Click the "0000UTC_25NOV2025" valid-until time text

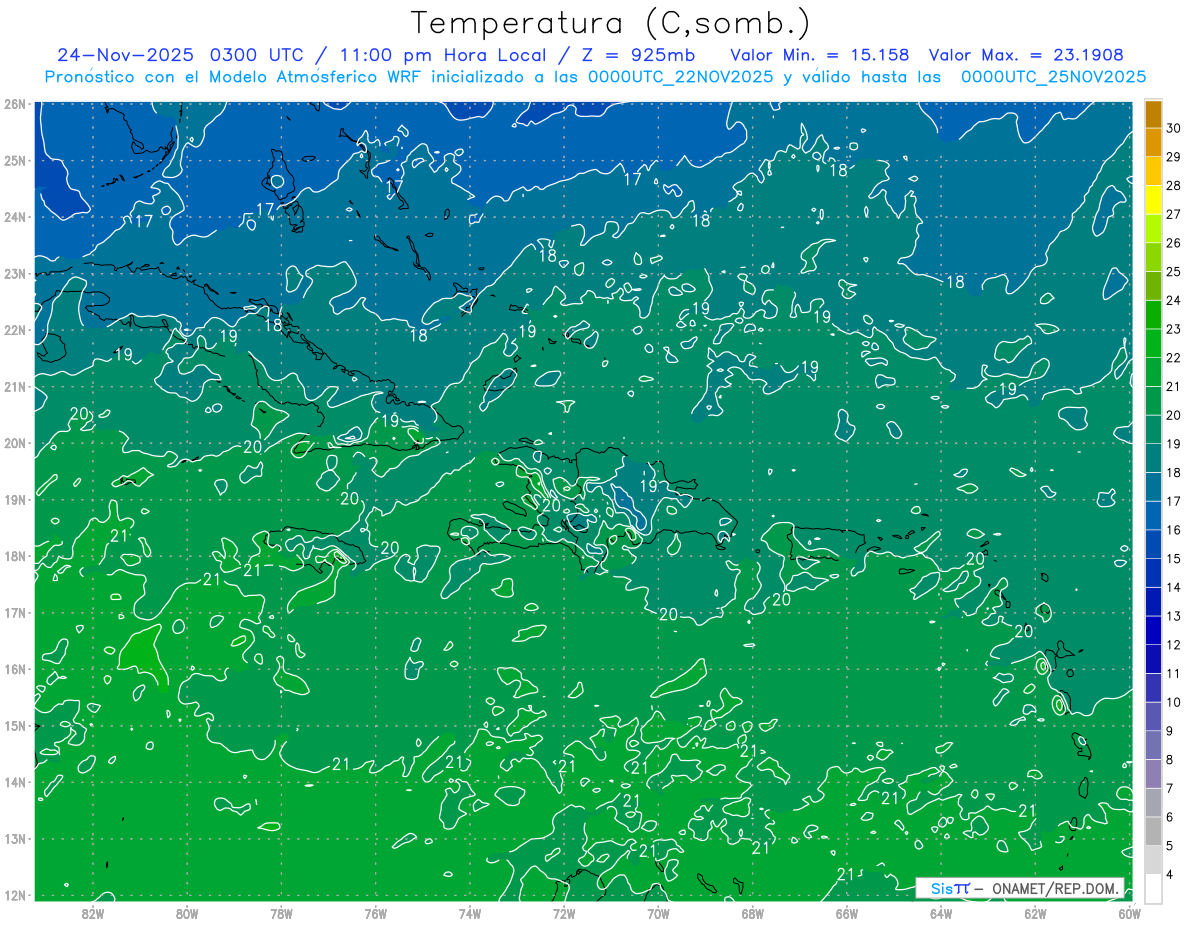[x=1053, y=76]
